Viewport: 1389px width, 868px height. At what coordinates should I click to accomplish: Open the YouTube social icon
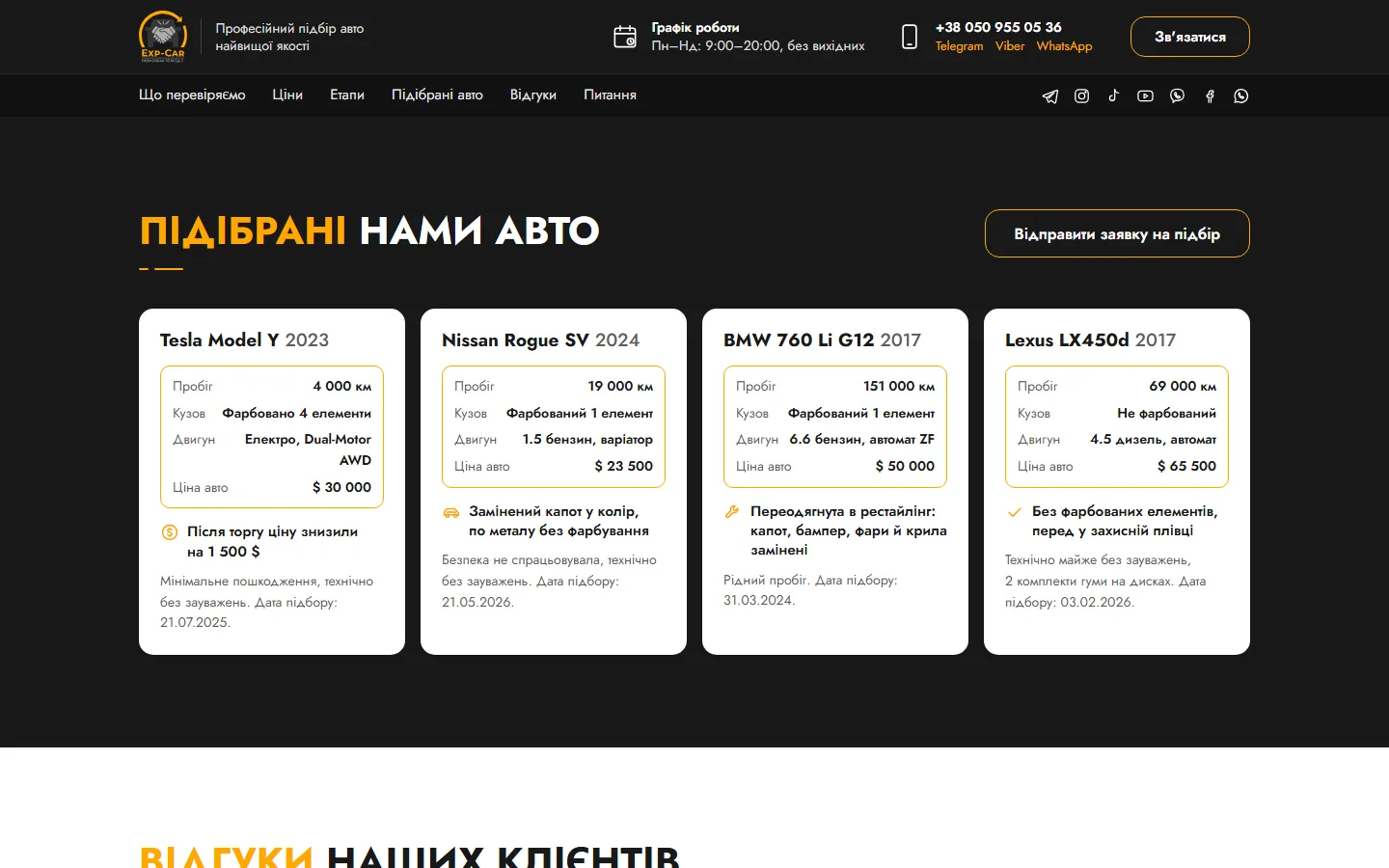[1145, 95]
